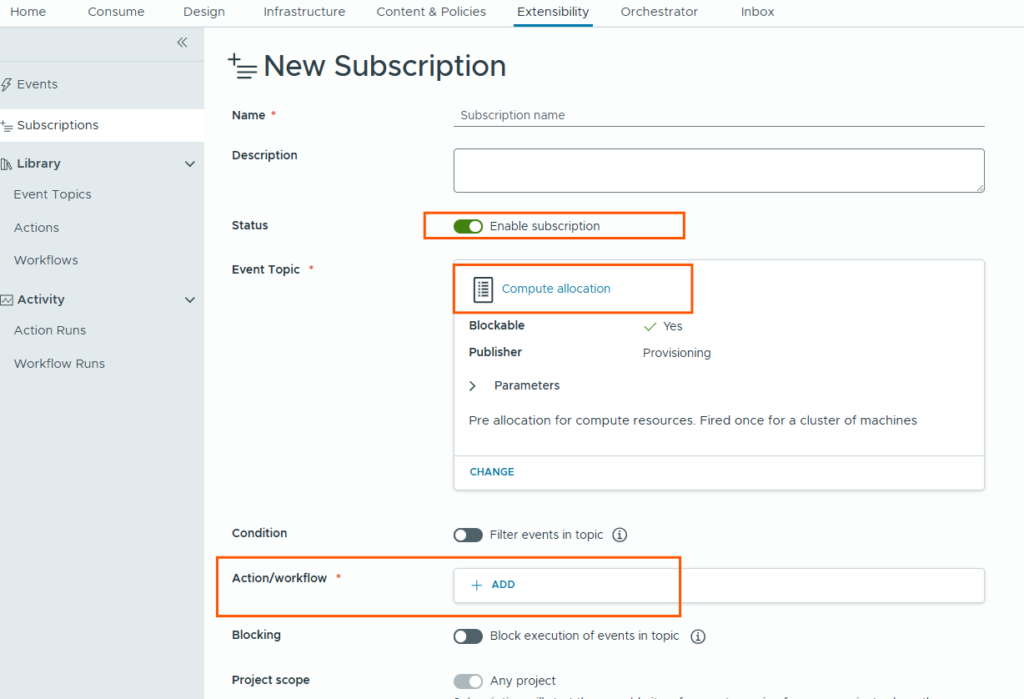Click CHANGE to pick another event topic
1024x699 pixels.
pos(491,472)
